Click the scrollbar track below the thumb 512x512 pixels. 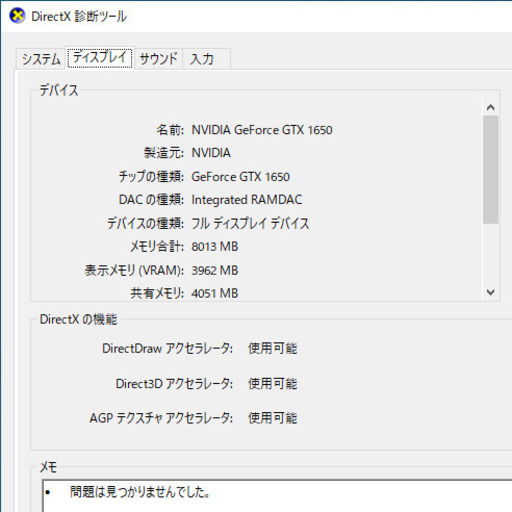pos(490,254)
